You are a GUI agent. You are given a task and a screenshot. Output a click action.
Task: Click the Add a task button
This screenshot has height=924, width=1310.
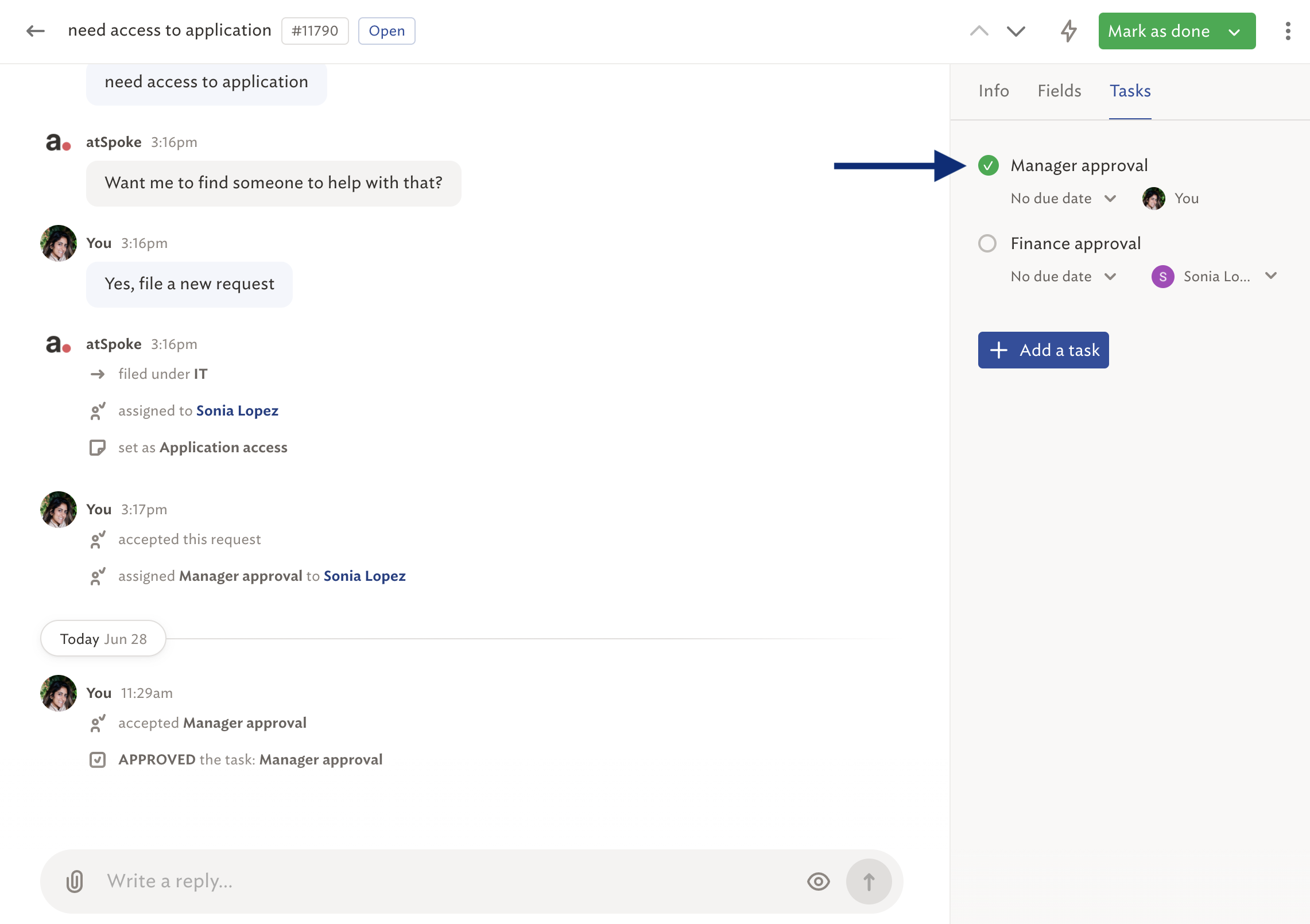click(1044, 350)
